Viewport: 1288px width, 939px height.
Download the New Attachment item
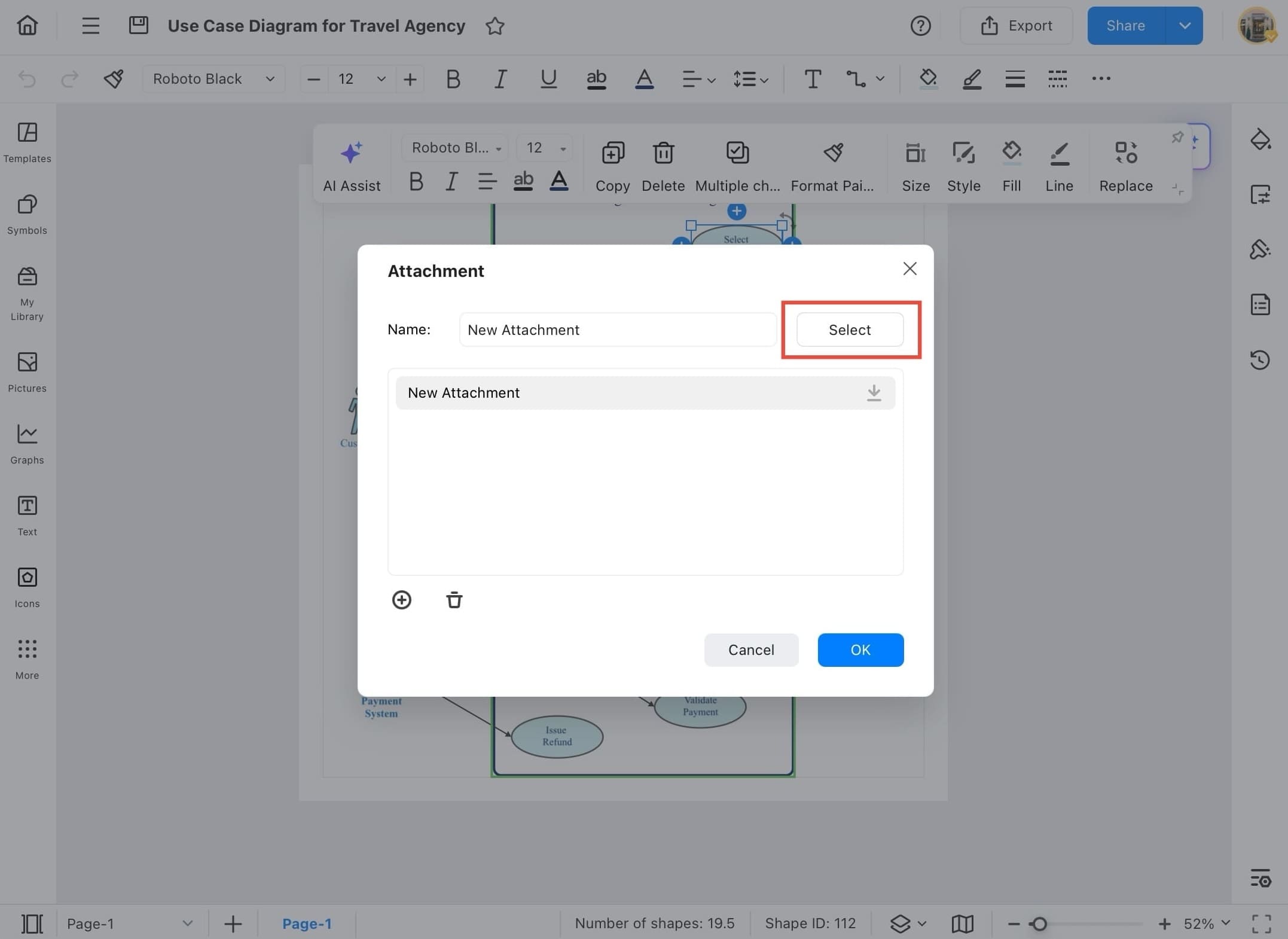pos(874,393)
